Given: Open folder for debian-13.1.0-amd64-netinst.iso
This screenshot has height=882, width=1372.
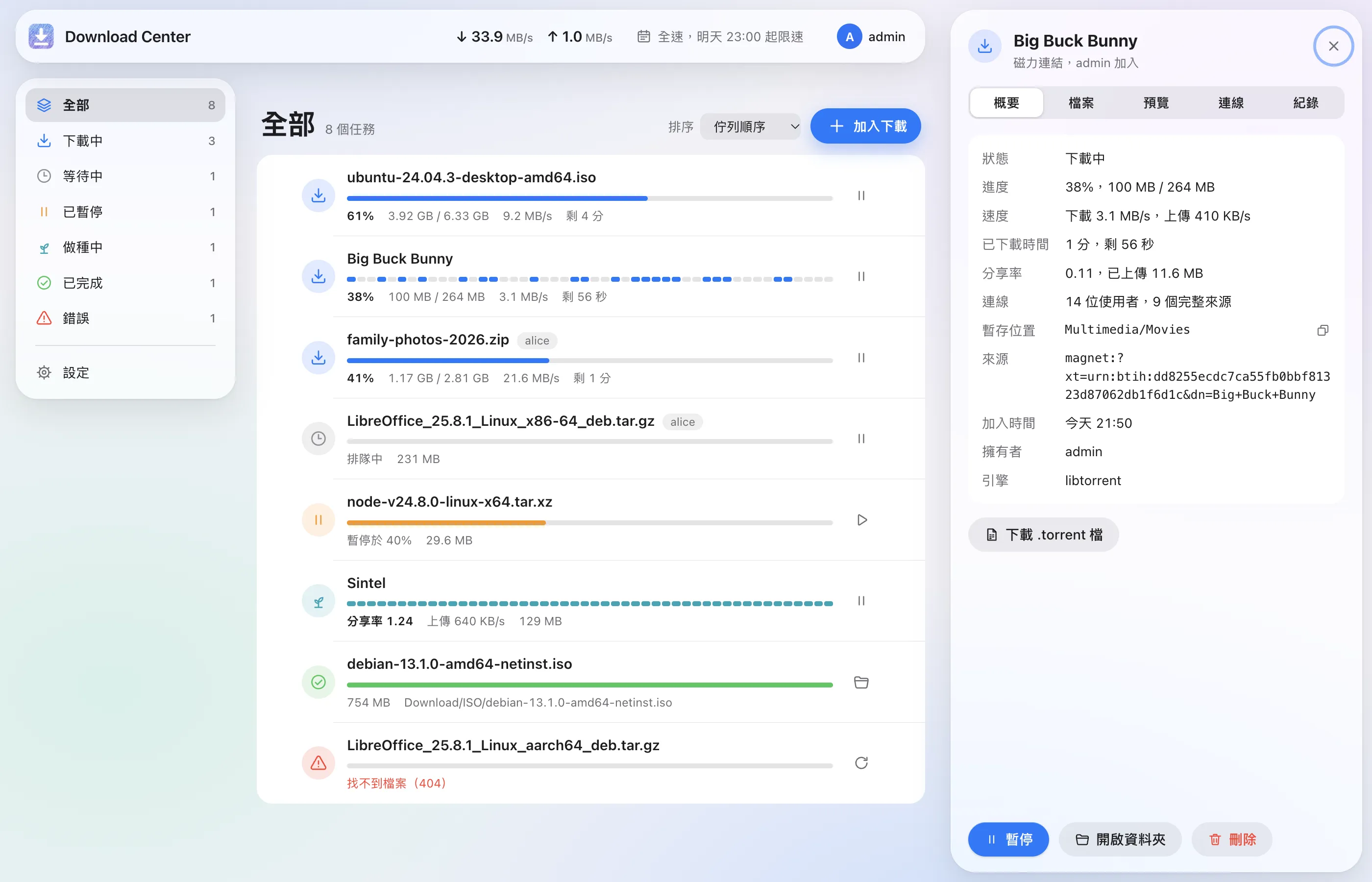Looking at the screenshot, I should [x=861, y=682].
